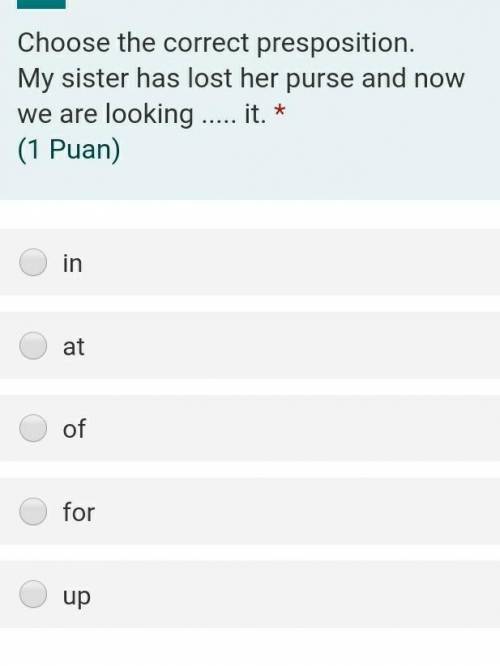This screenshot has height=666, width=500.
Task: Click the "Choose the correct presposition." heading
Action: [216, 43]
